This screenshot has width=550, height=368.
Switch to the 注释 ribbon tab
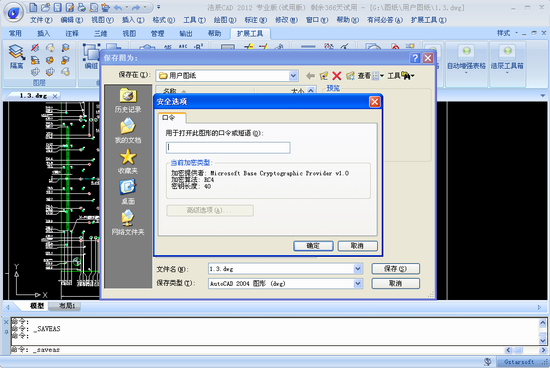coord(72,33)
